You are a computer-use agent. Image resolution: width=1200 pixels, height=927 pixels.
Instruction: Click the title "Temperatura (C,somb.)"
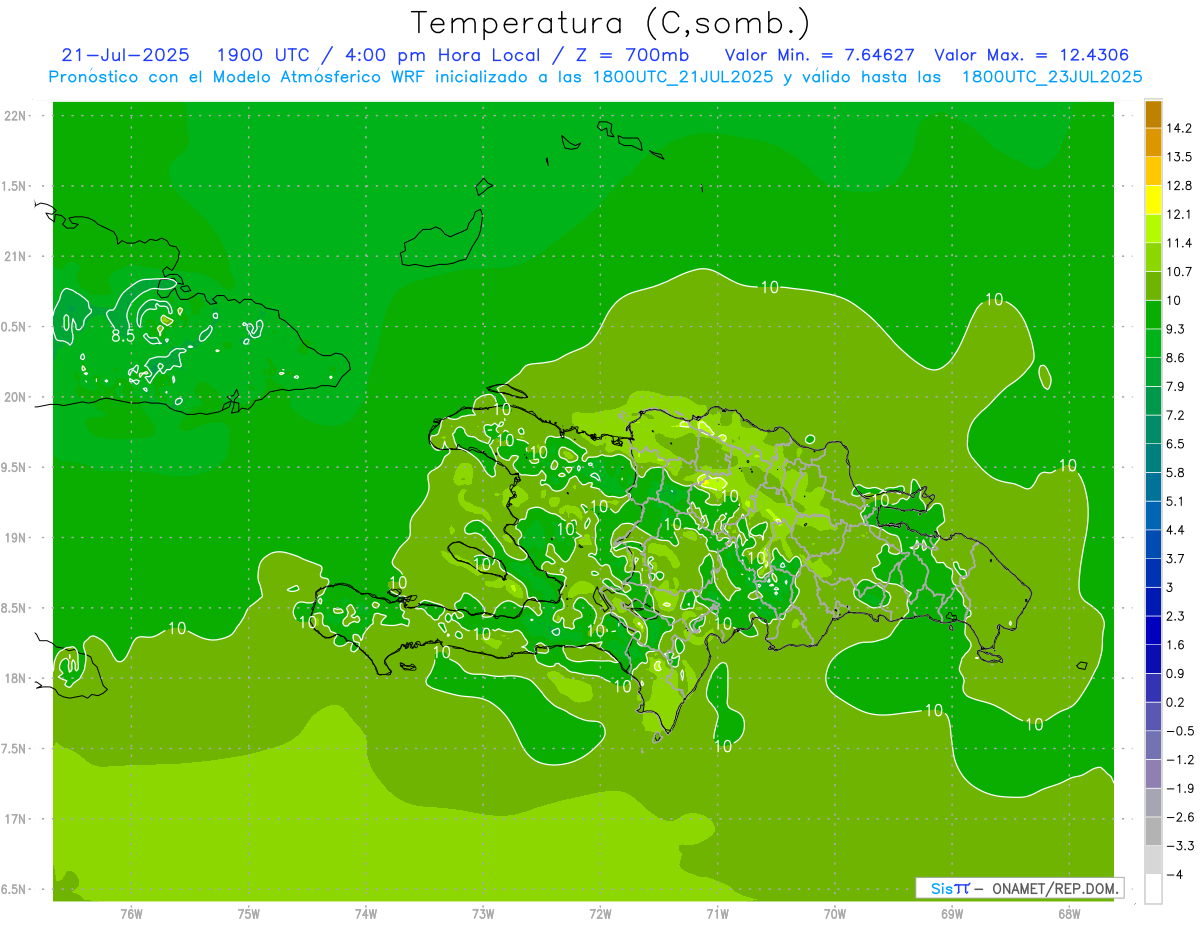[x=611, y=23]
